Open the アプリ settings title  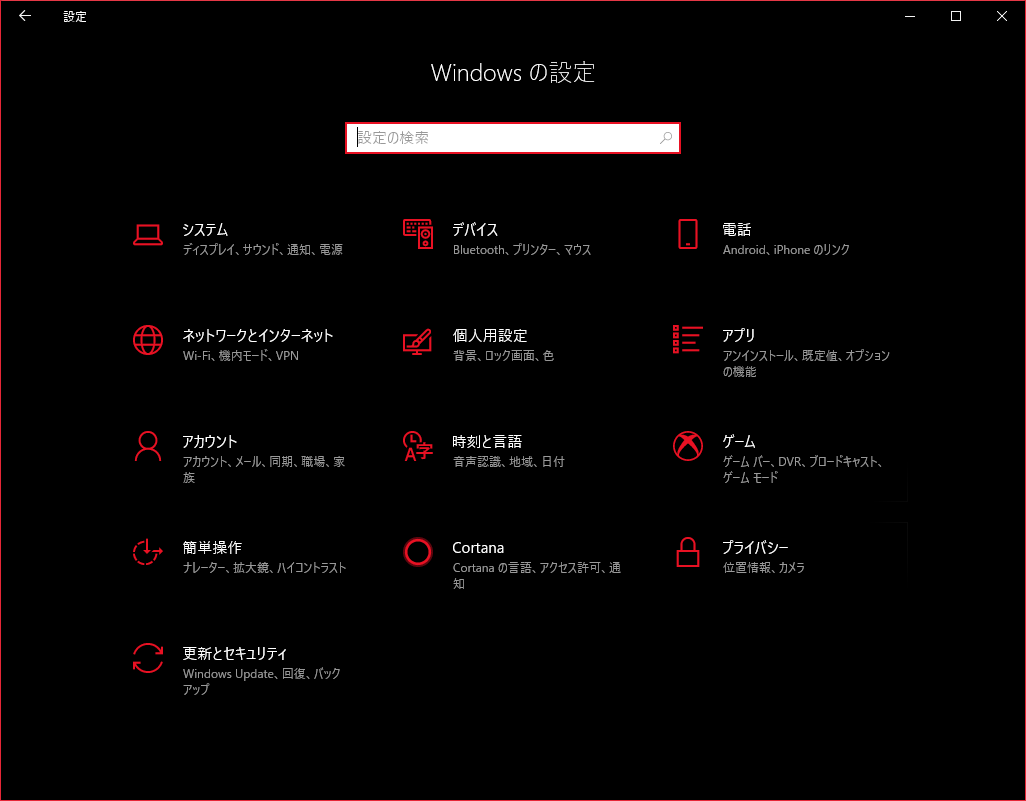[739, 336]
